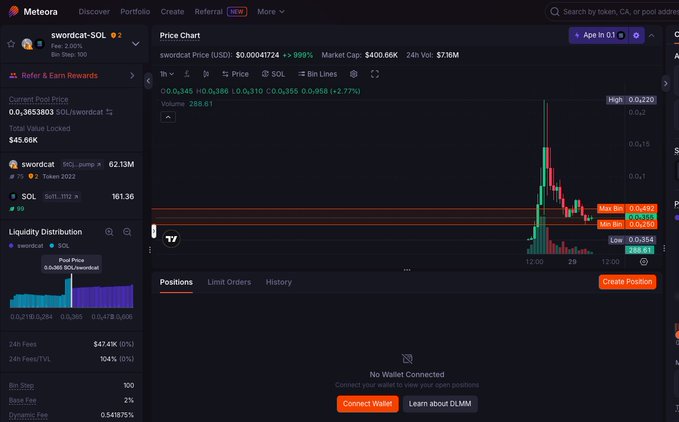Viewport: 679px width, 422px height.
Task: Open the Discover page
Action: [94, 12]
